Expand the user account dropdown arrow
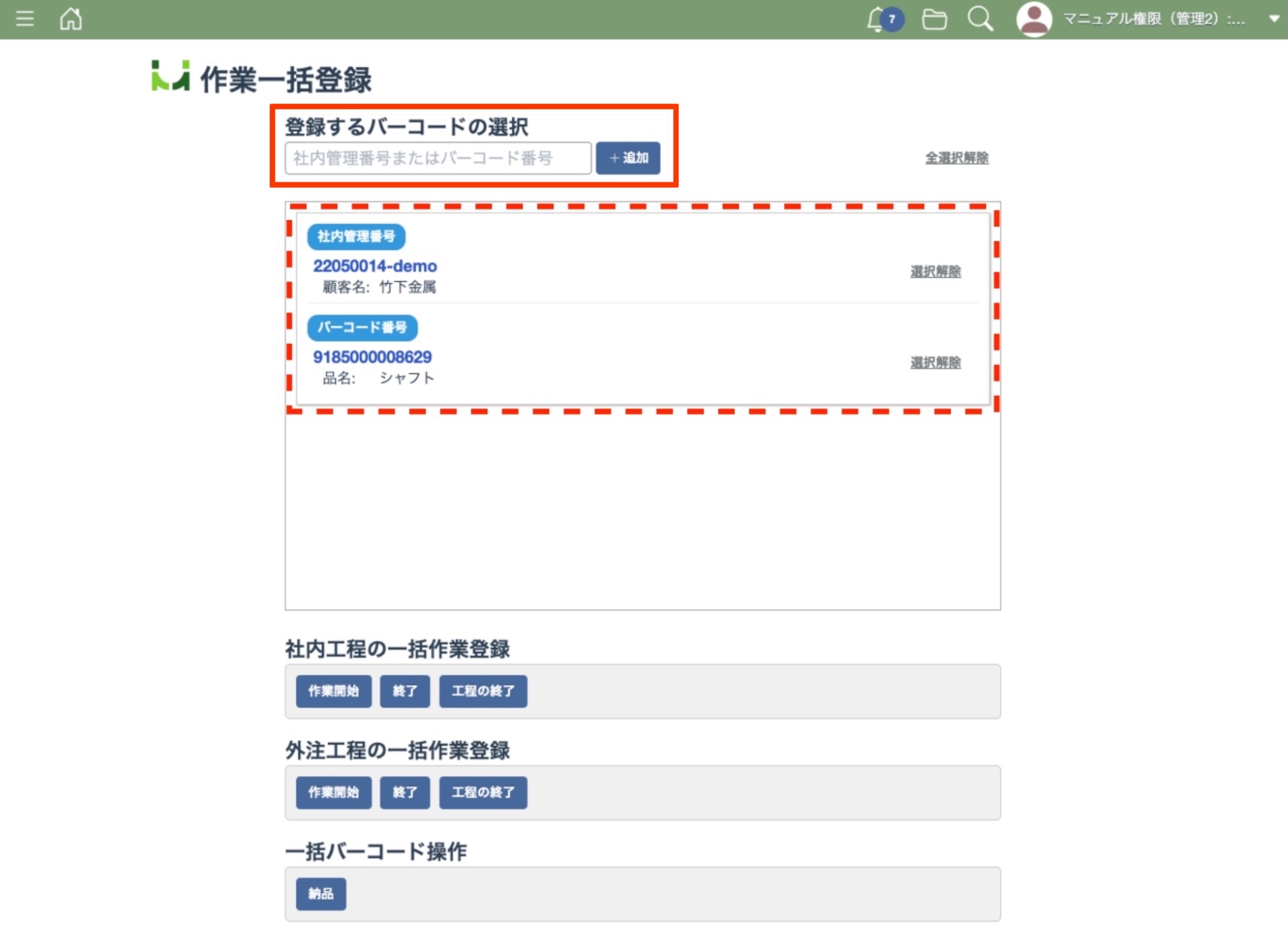Screen dimensions: 1288x927 (1274, 20)
